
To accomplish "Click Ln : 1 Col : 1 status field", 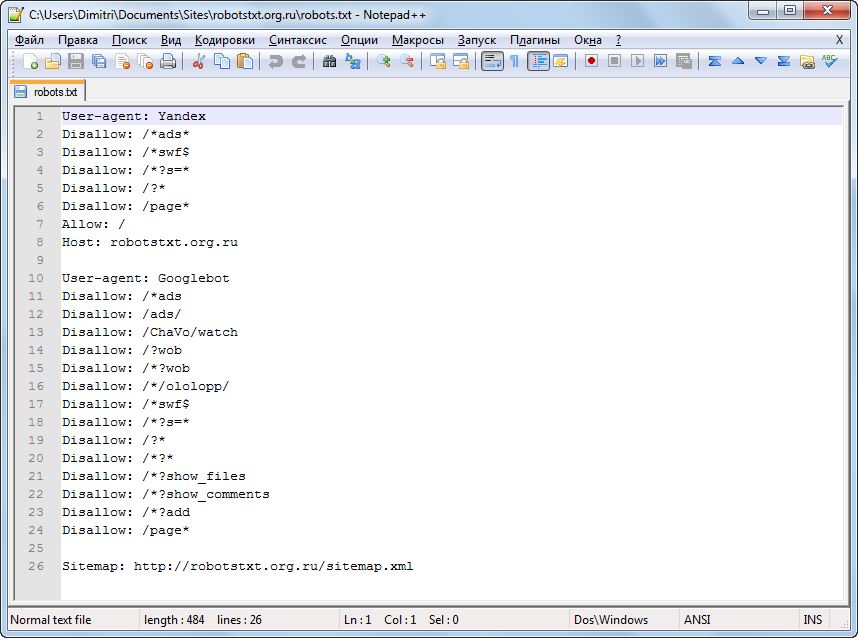I will pyautogui.click(x=380, y=620).
